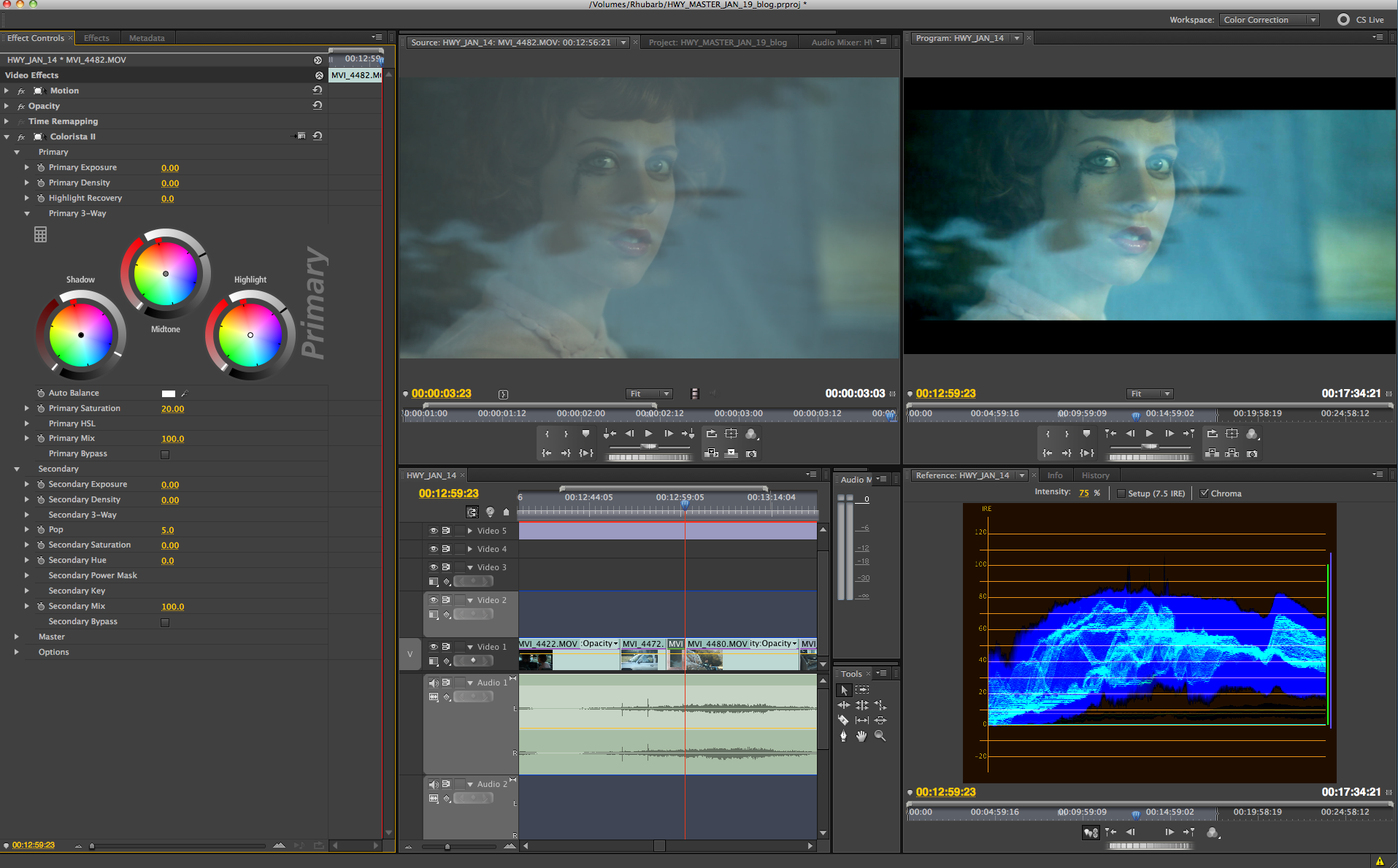Check the Setup (7.5 IRE) checkbox
The height and width of the screenshot is (868, 1398).
click(x=1121, y=493)
